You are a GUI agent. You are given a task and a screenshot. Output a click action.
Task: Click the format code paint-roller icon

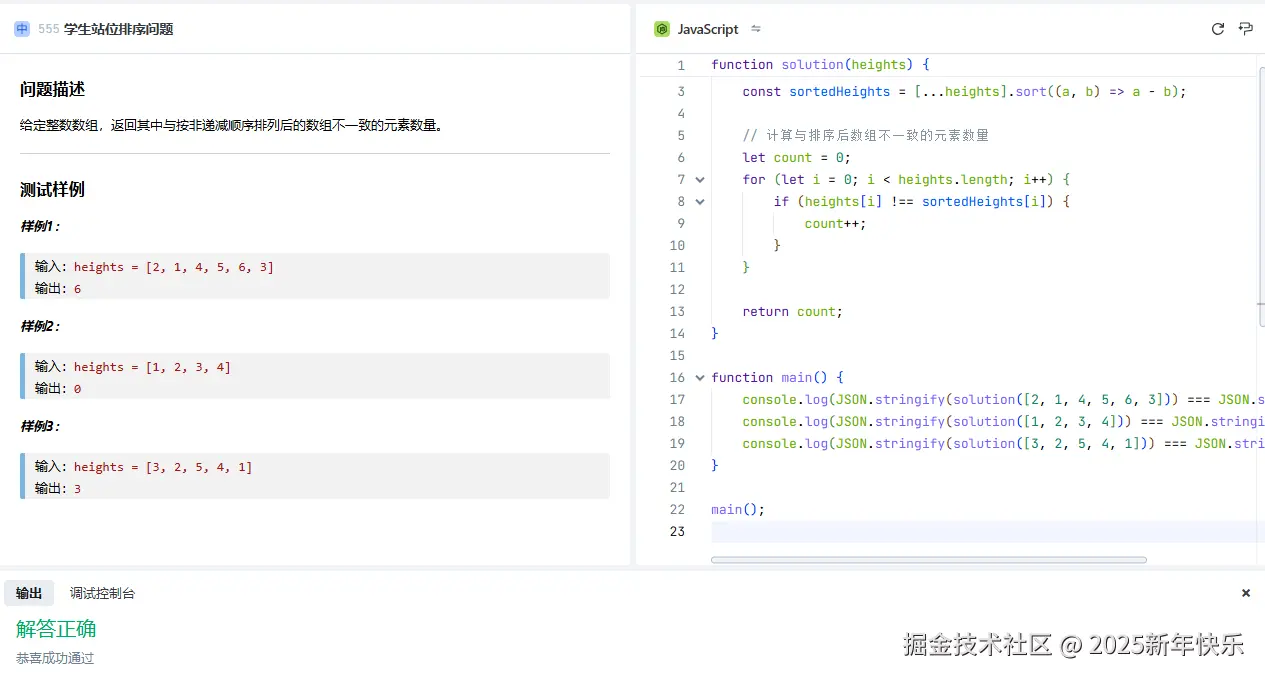1245,29
